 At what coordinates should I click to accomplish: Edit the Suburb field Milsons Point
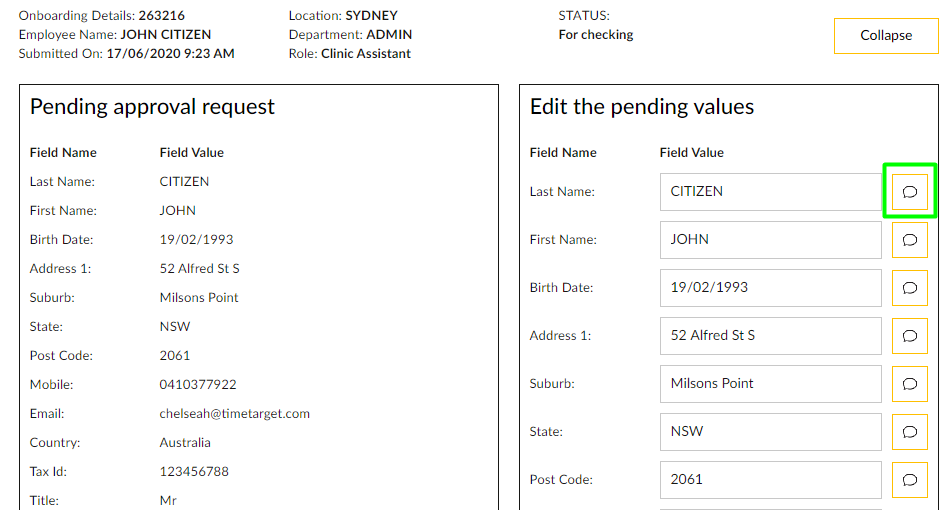(770, 384)
